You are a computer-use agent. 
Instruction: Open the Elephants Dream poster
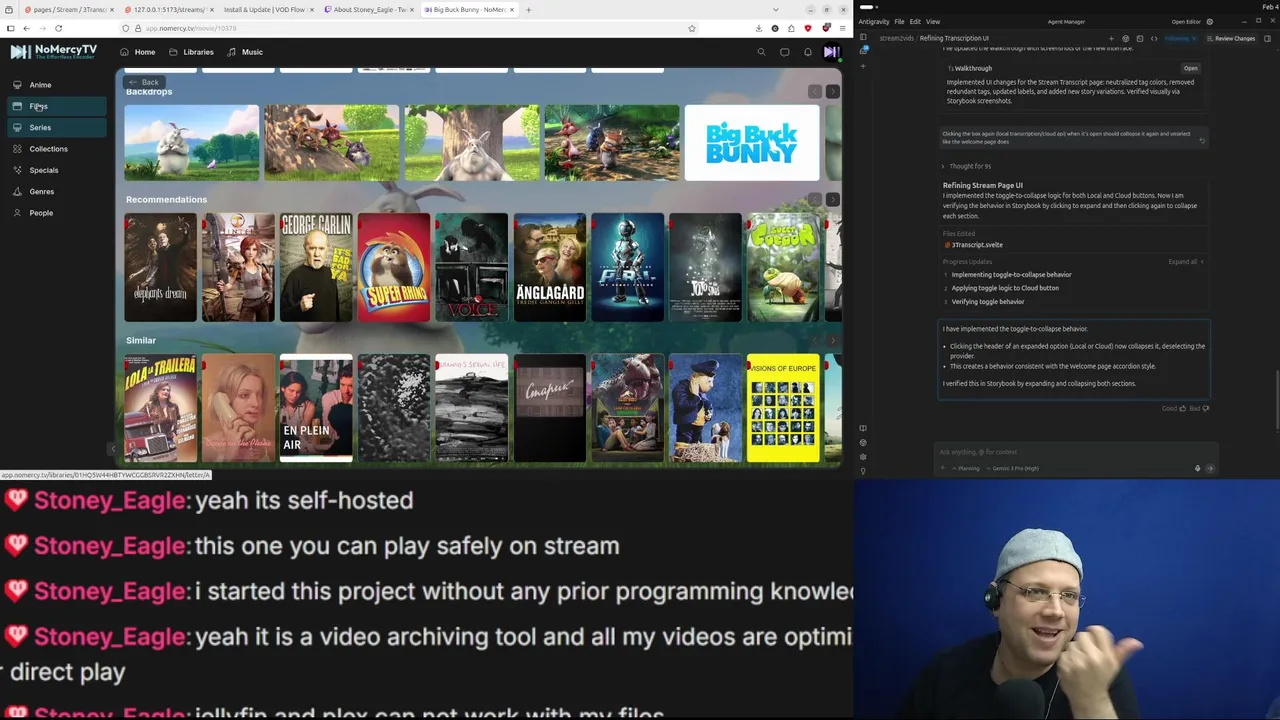160,267
